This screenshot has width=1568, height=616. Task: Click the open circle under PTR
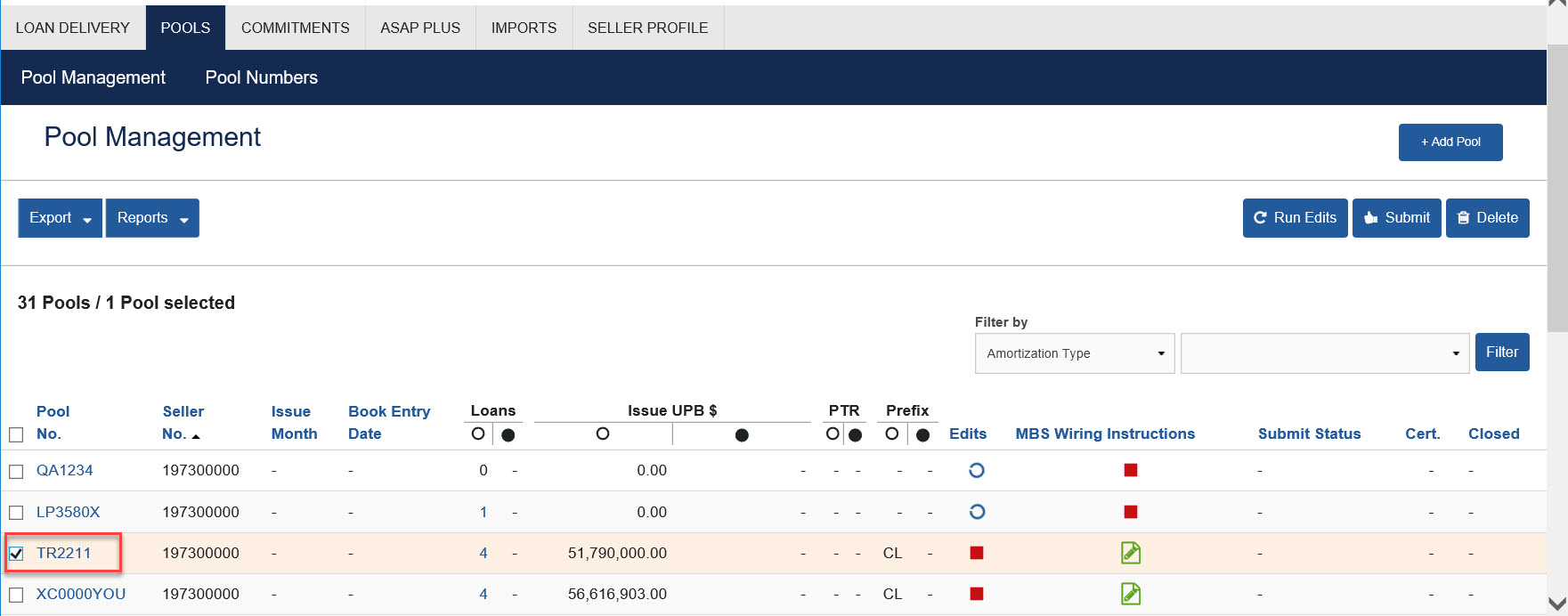click(x=833, y=434)
